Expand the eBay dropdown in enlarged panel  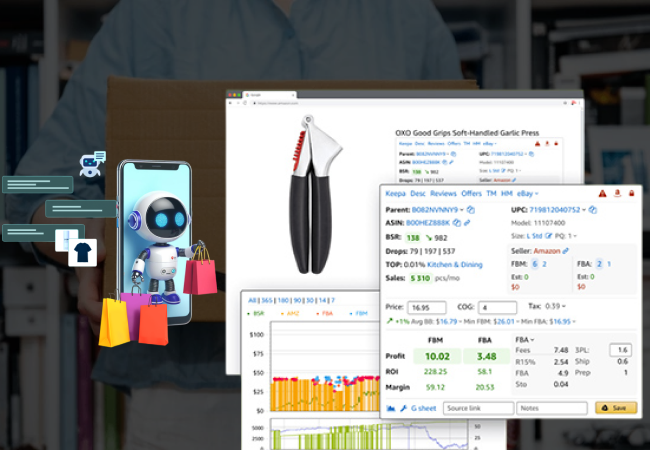point(527,193)
